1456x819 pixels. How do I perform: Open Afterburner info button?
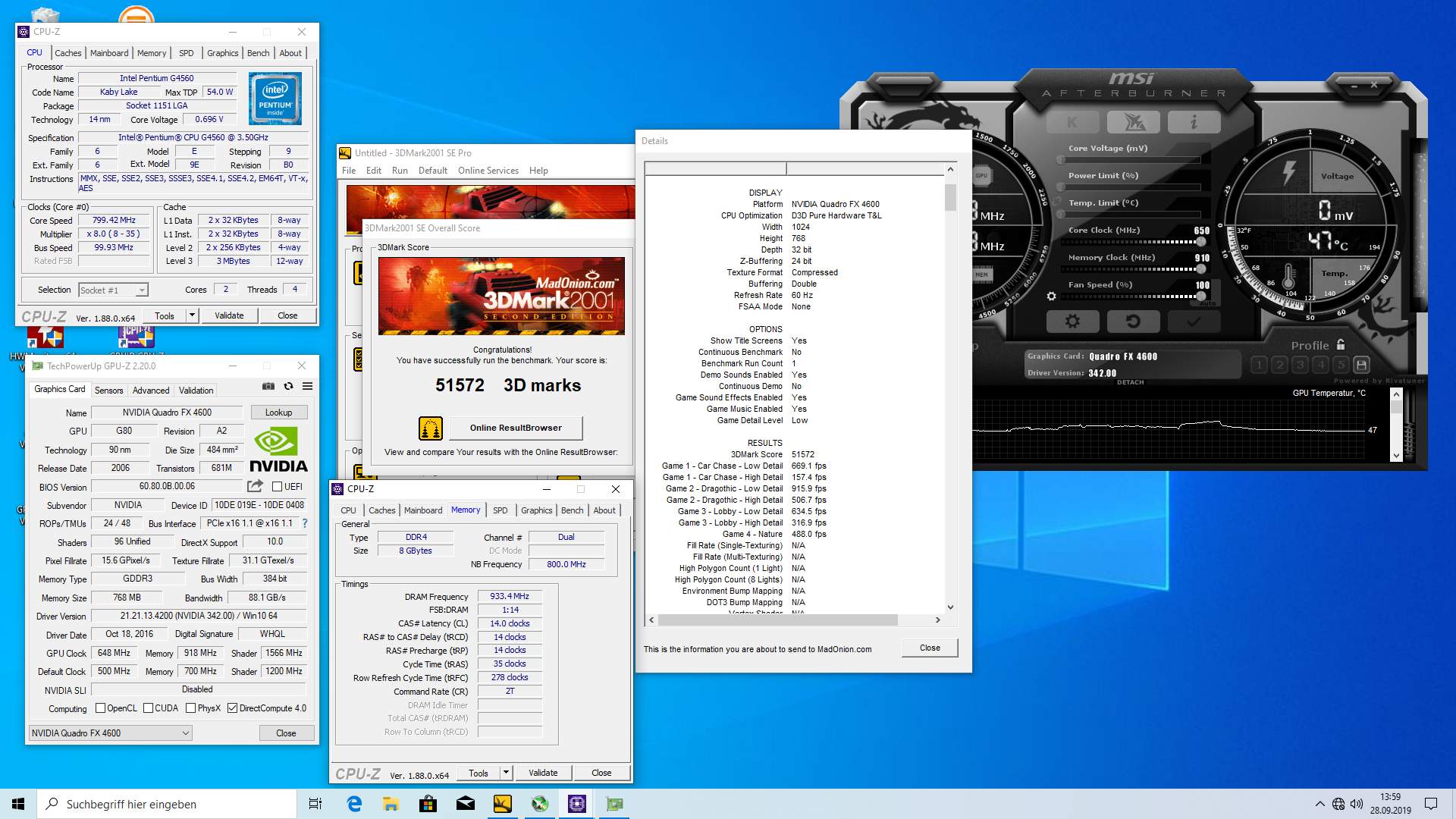point(1194,121)
